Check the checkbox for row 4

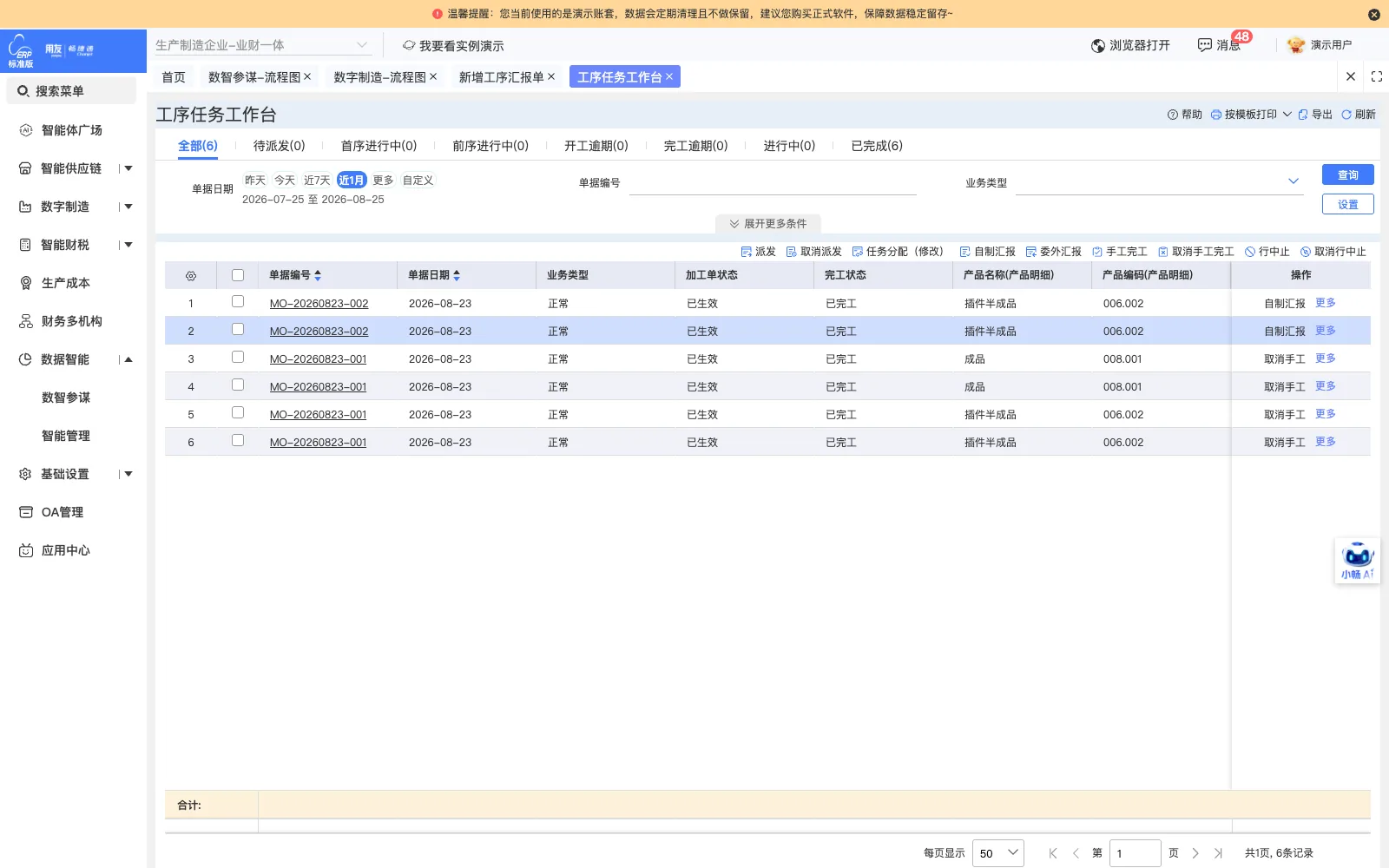238,385
